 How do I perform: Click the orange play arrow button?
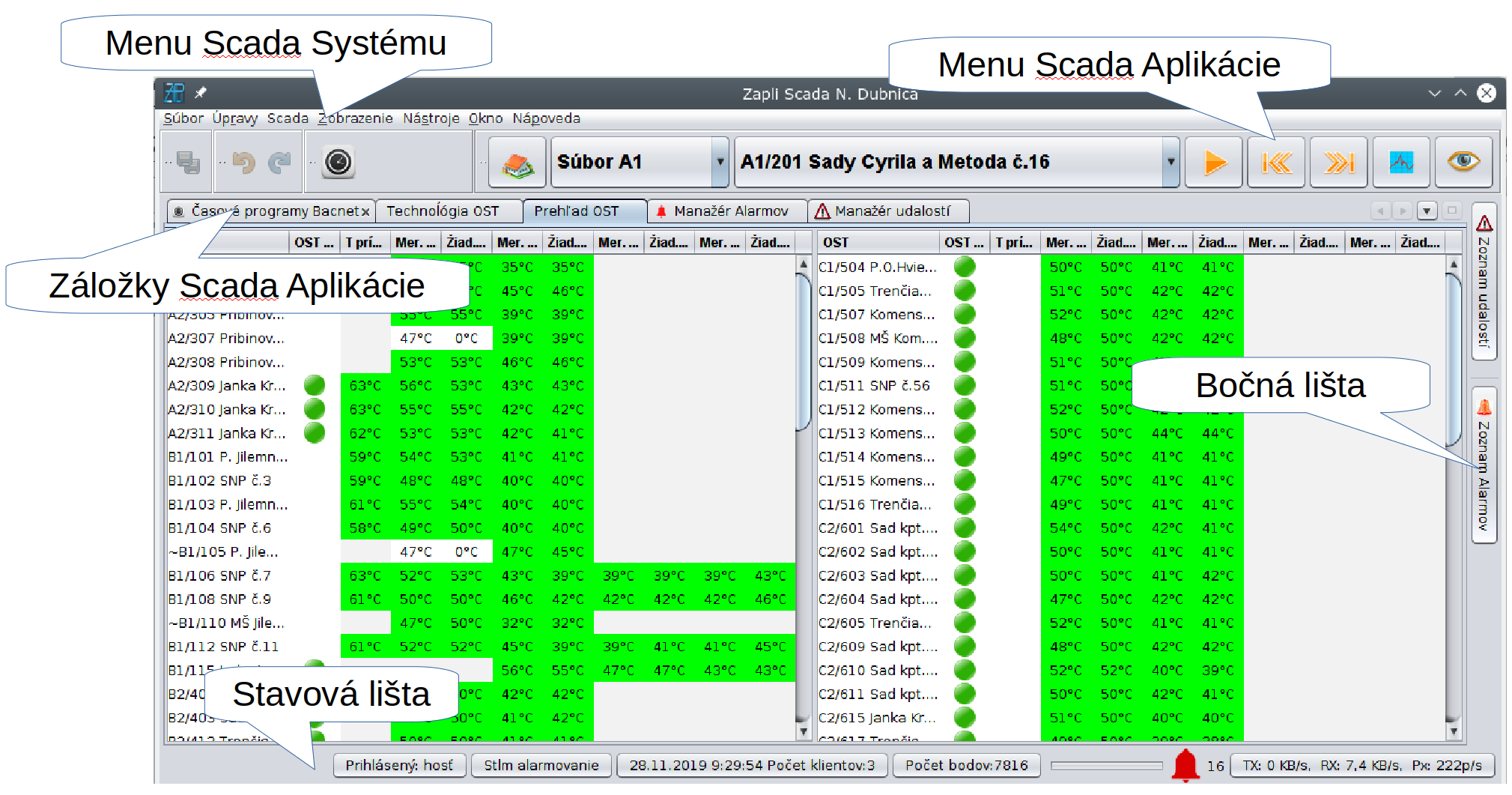pyautogui.click(x=1214, y=162)
